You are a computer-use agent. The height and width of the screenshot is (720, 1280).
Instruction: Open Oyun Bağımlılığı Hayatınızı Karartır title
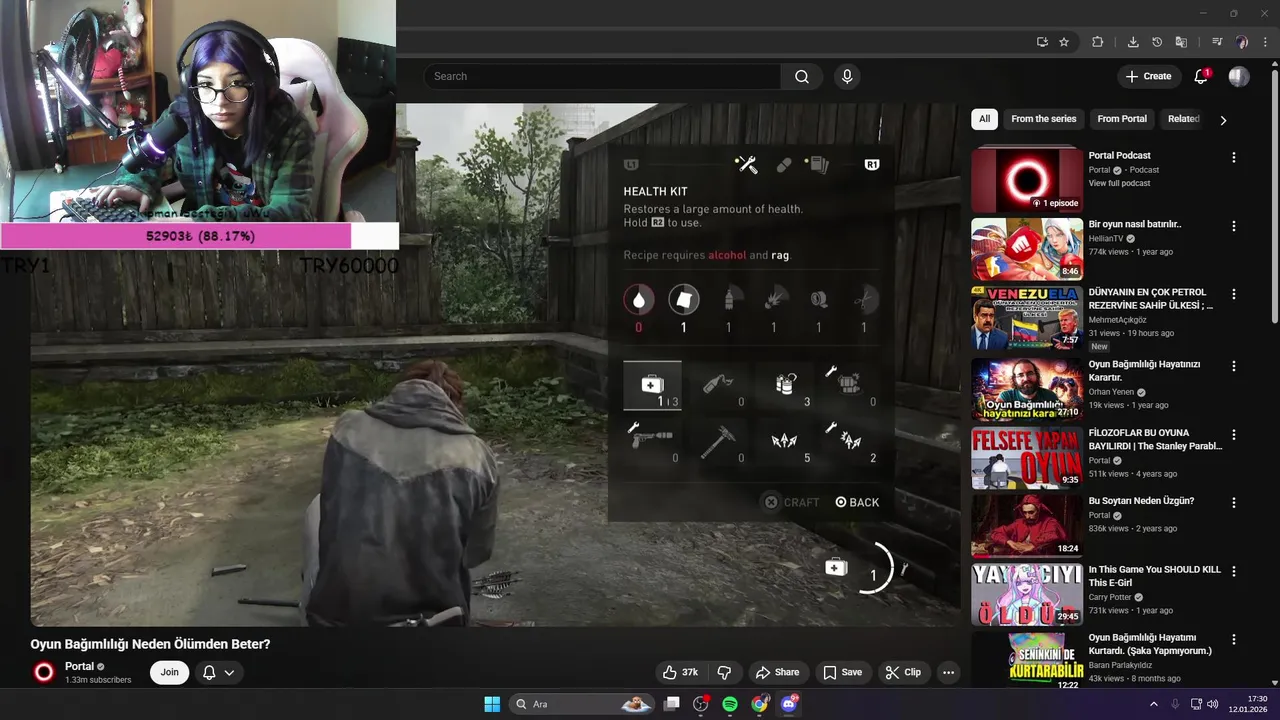pos(1144,371)
